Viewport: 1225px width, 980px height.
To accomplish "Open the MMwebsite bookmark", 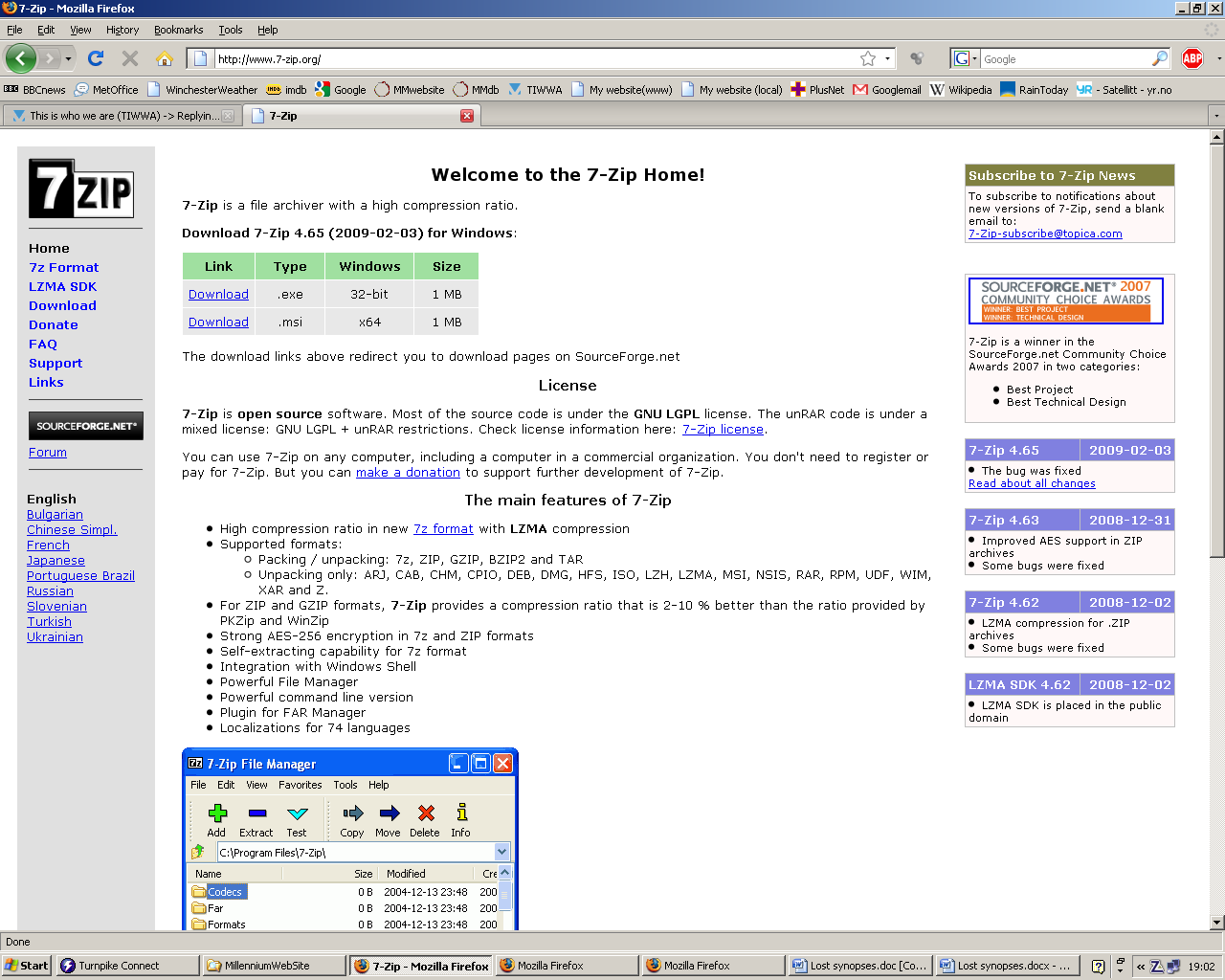I will coord(410,90).
